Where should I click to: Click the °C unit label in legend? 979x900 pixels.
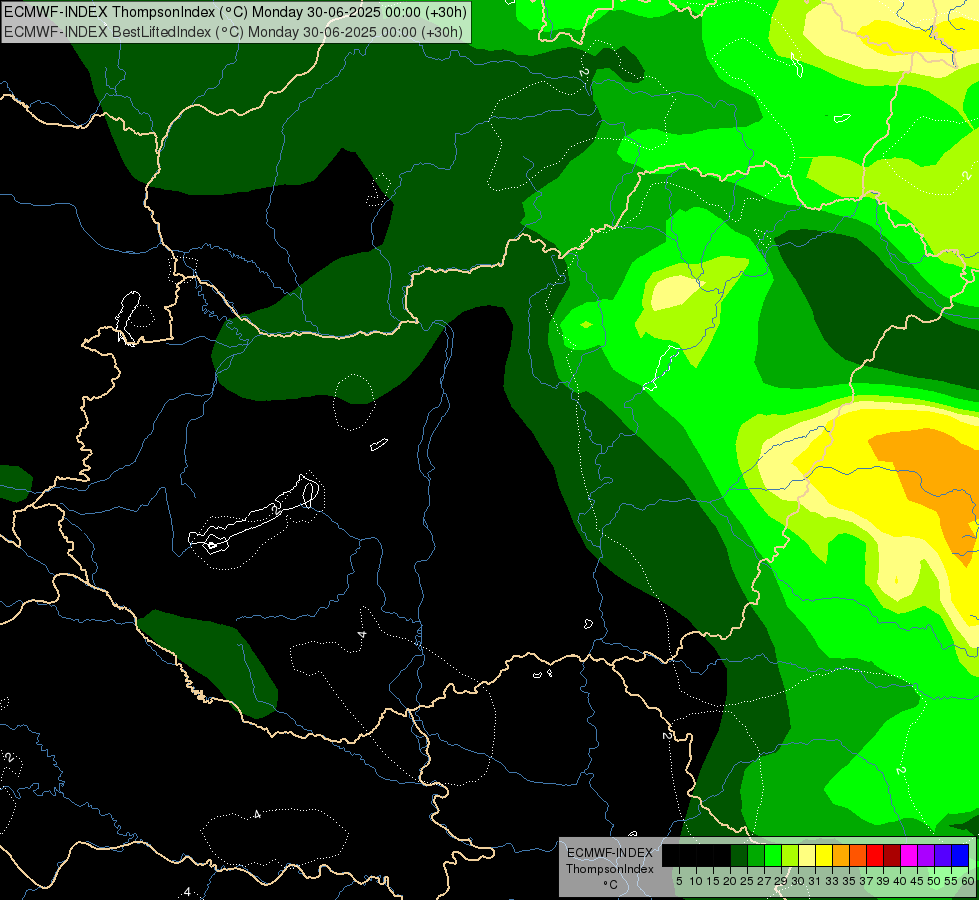tap(611, 884)
